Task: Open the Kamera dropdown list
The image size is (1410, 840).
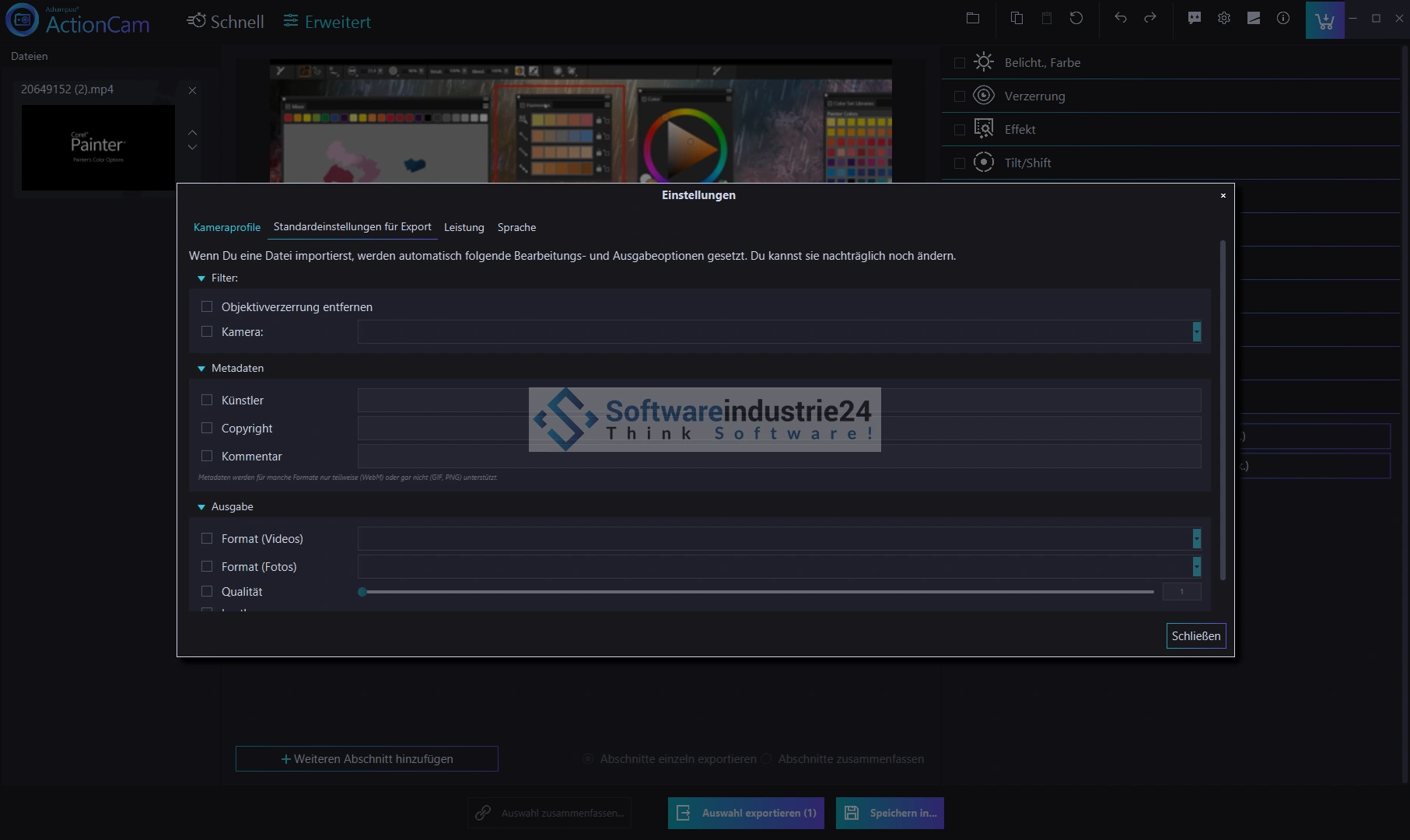Action: point(1196,332)
